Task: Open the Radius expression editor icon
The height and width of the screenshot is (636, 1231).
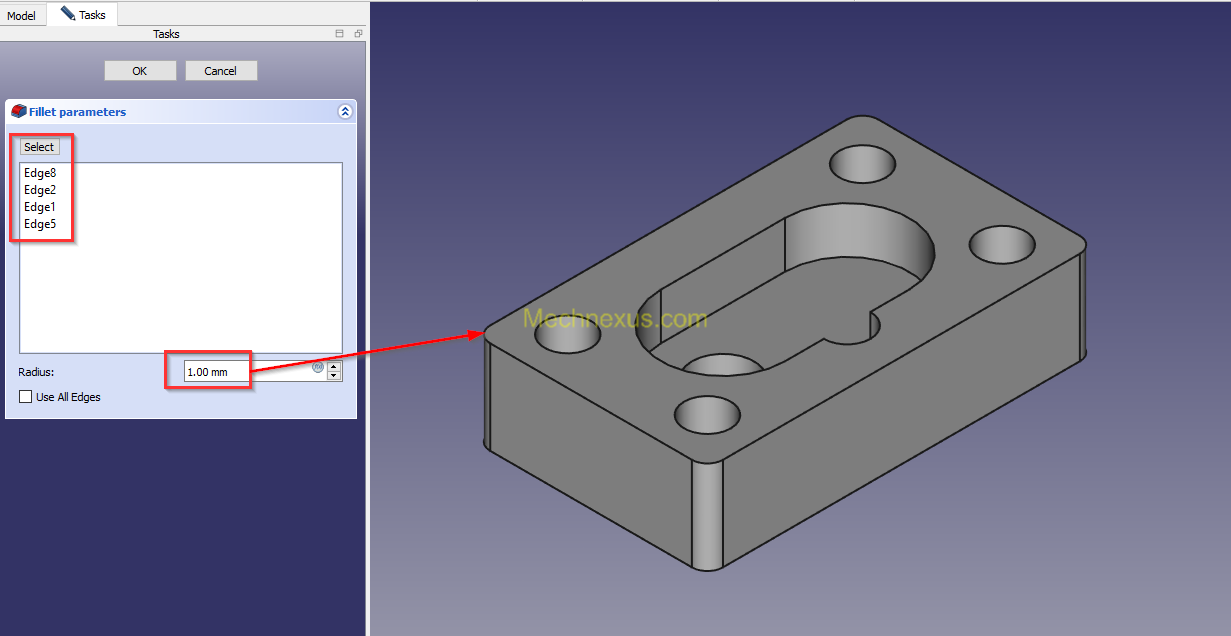Action: tap(318, 367)
